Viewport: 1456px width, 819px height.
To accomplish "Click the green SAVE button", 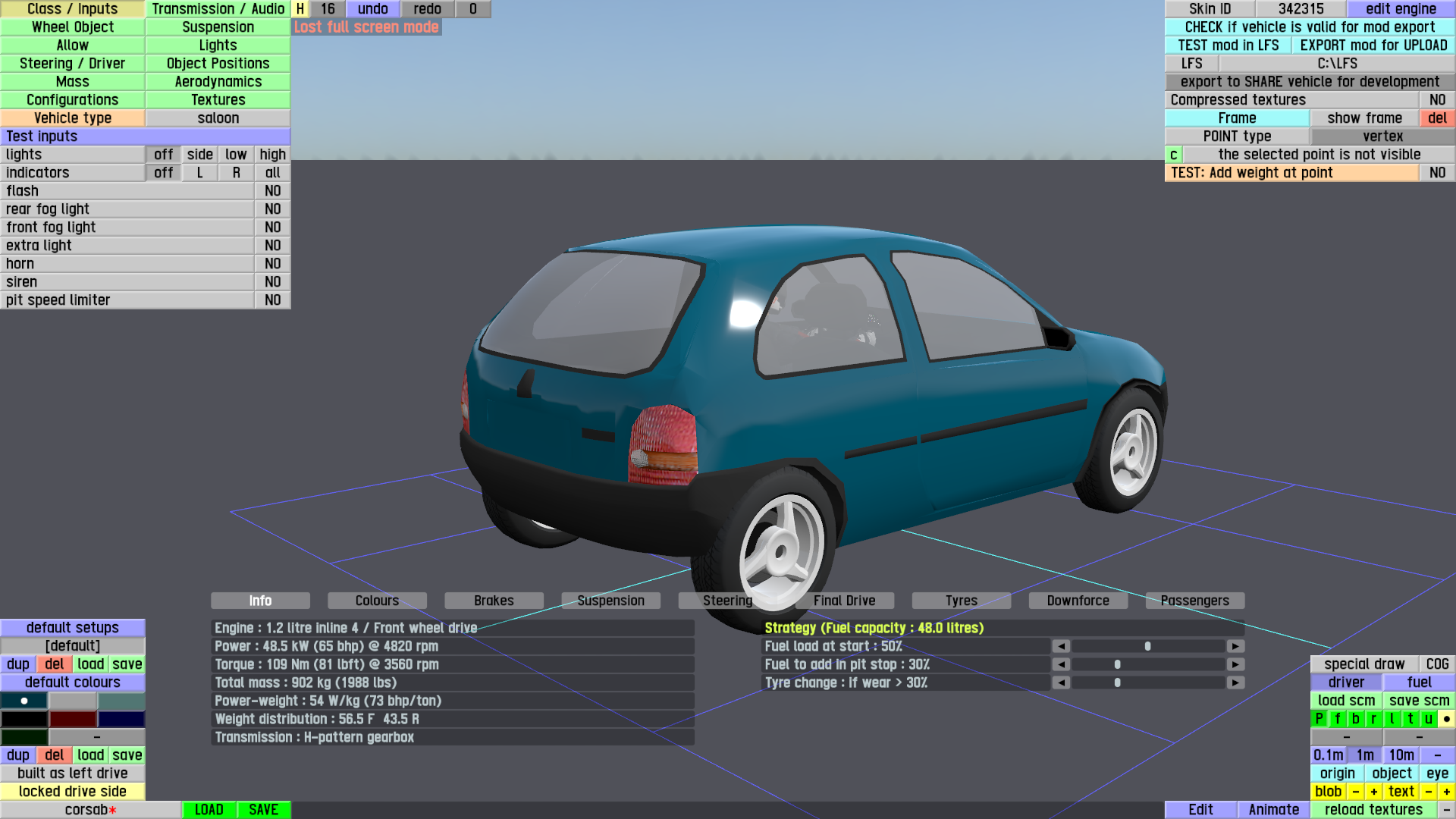I will point(263,810).
